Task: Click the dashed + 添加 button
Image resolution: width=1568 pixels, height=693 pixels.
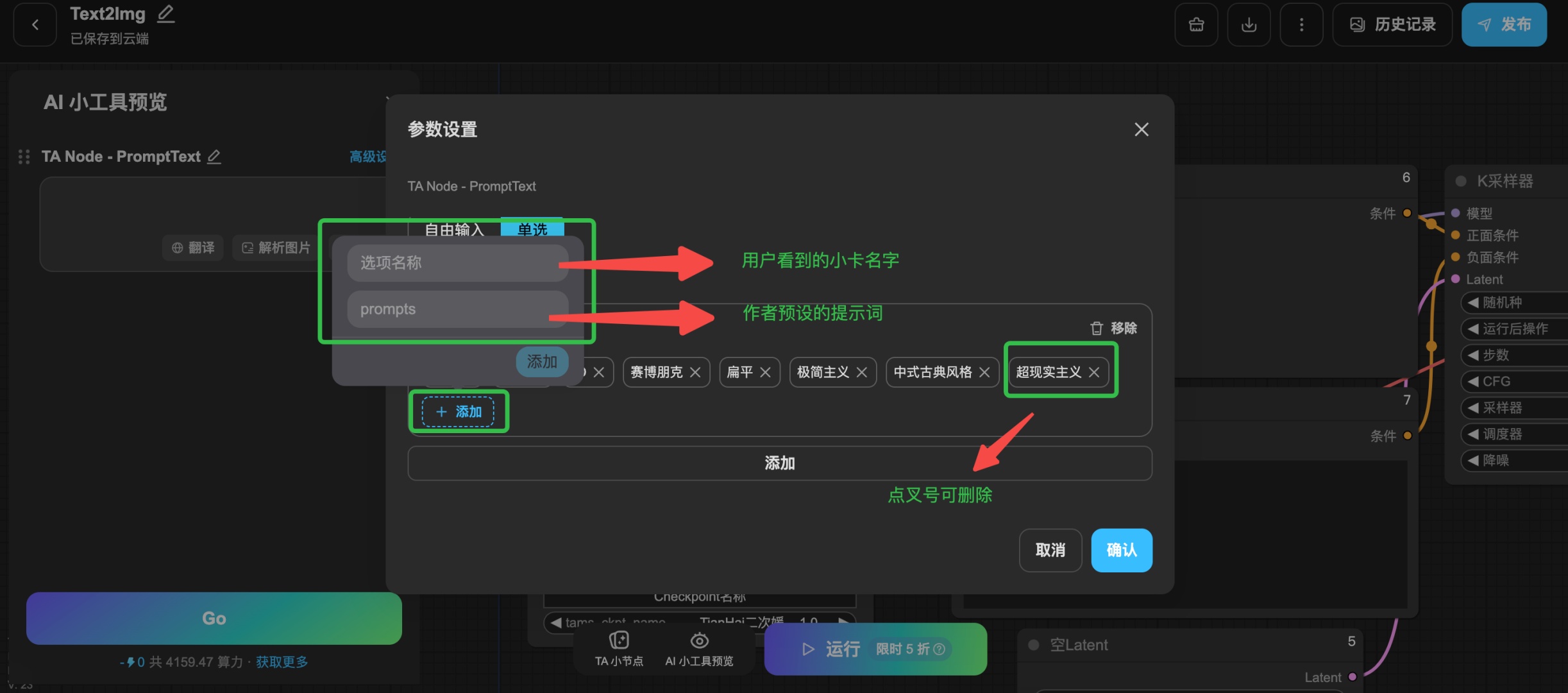Action: [x=458, y=412]
